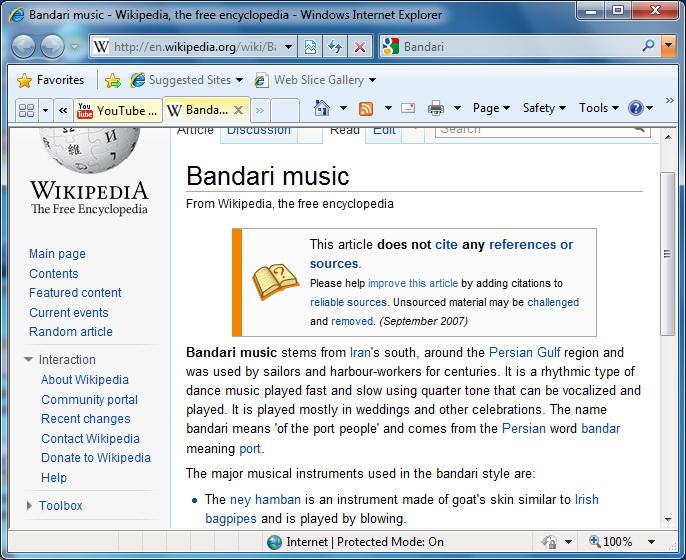
Task: Click the vertical scrollbar thumb
Action: [x=668, y=254]
